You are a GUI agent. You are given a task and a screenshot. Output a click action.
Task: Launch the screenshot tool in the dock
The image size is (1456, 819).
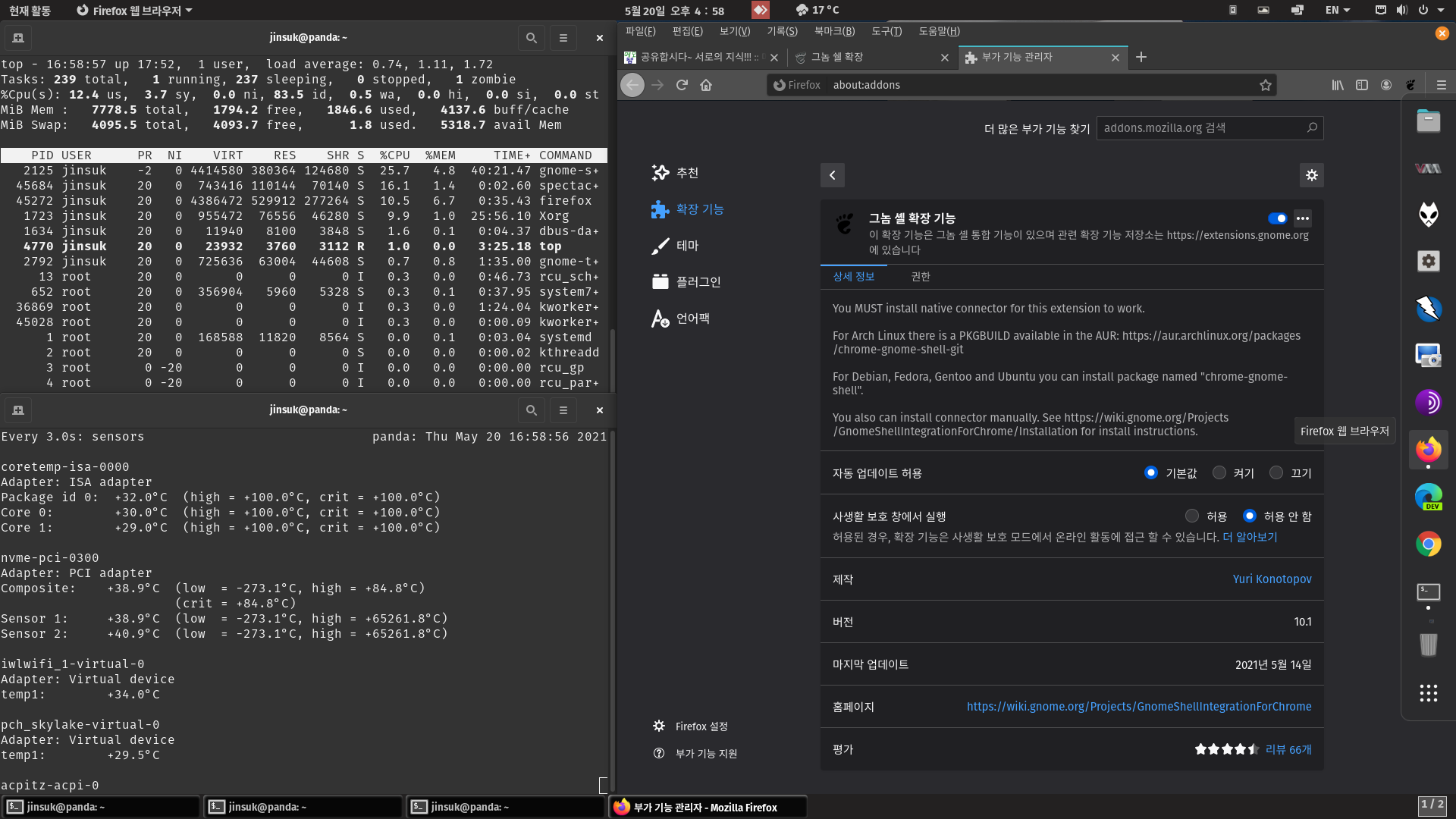point(1429,356)
